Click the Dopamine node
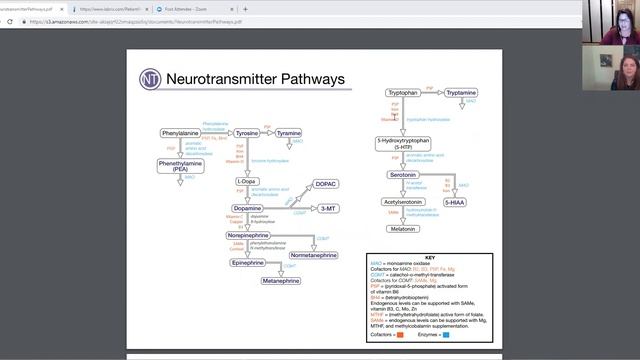 [x=247, y=208]
